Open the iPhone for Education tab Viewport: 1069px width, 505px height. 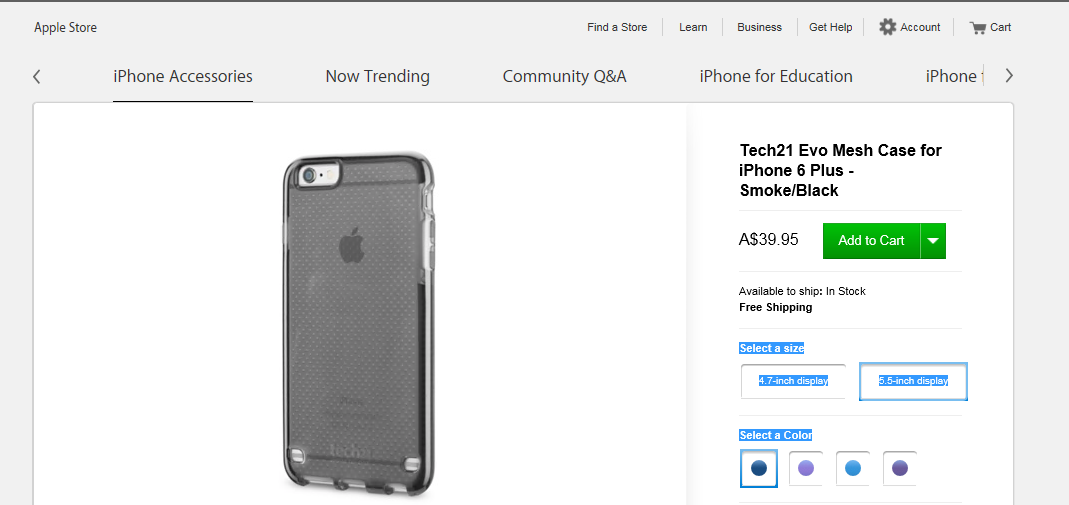pyautogui.click(x=776, y=76)
